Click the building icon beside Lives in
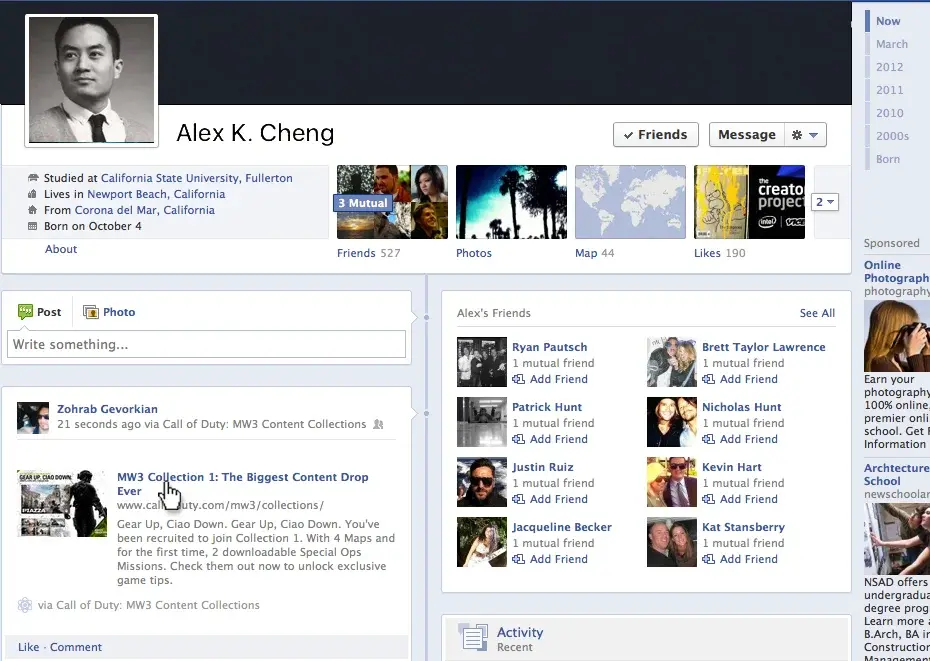 pos(33,194)
